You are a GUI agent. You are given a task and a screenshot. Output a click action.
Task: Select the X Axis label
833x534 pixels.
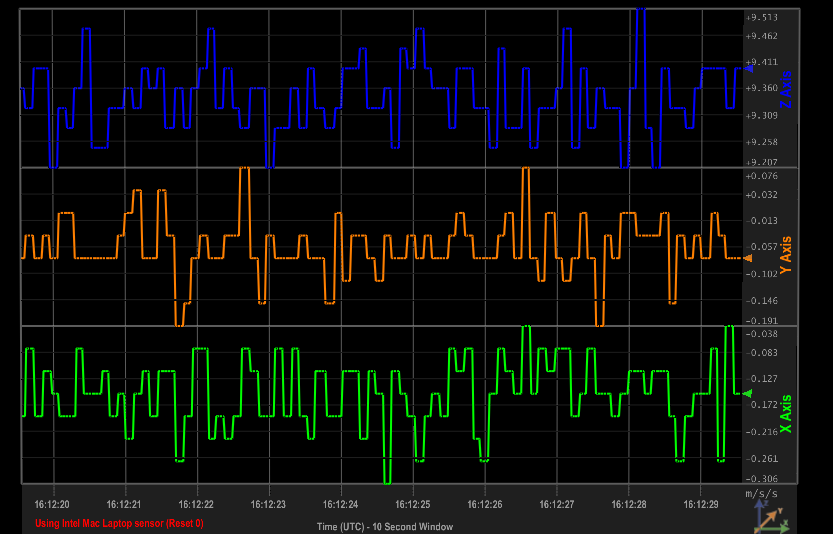point(785,413)
